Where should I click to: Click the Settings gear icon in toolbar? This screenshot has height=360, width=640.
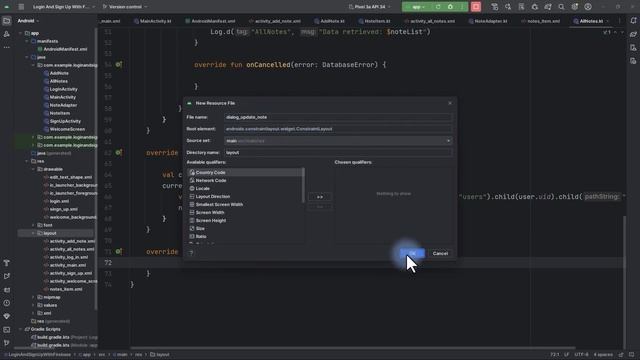click(x=575, y=7)
